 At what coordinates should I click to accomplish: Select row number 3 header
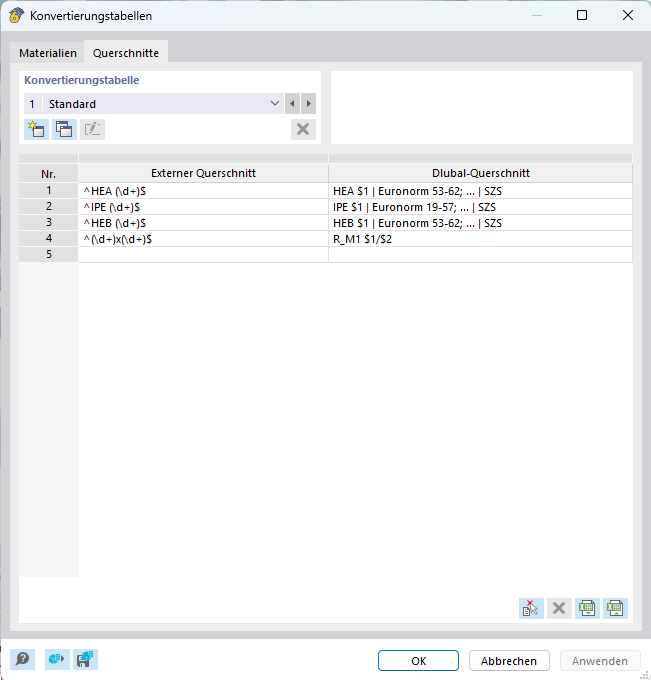(49, 223)
